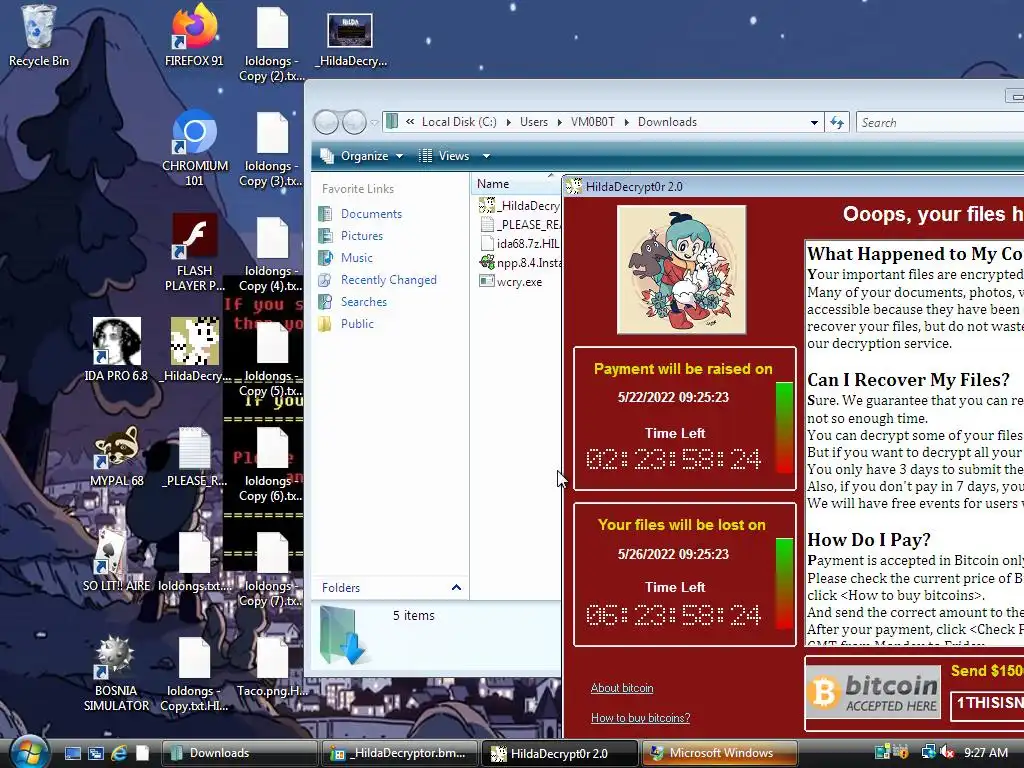Select _PLEASE_R... text file on desktop
Viewport: 1024px width, 768px height.
(x=195, y=456)
